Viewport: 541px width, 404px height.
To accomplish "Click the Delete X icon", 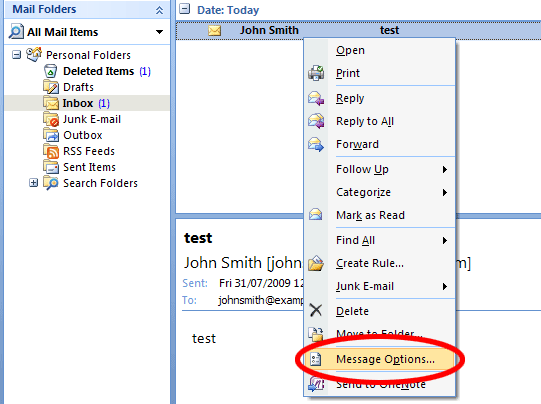I will click(x=316, y=310).
